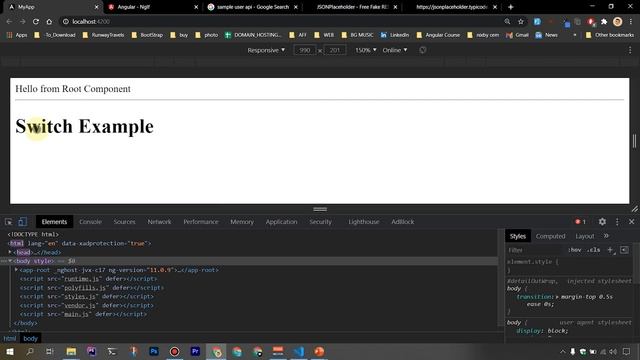Image resolution: width=640 pixels, height=360 pixels.
Task: Go back to the previous page
Action: point(9,22)
